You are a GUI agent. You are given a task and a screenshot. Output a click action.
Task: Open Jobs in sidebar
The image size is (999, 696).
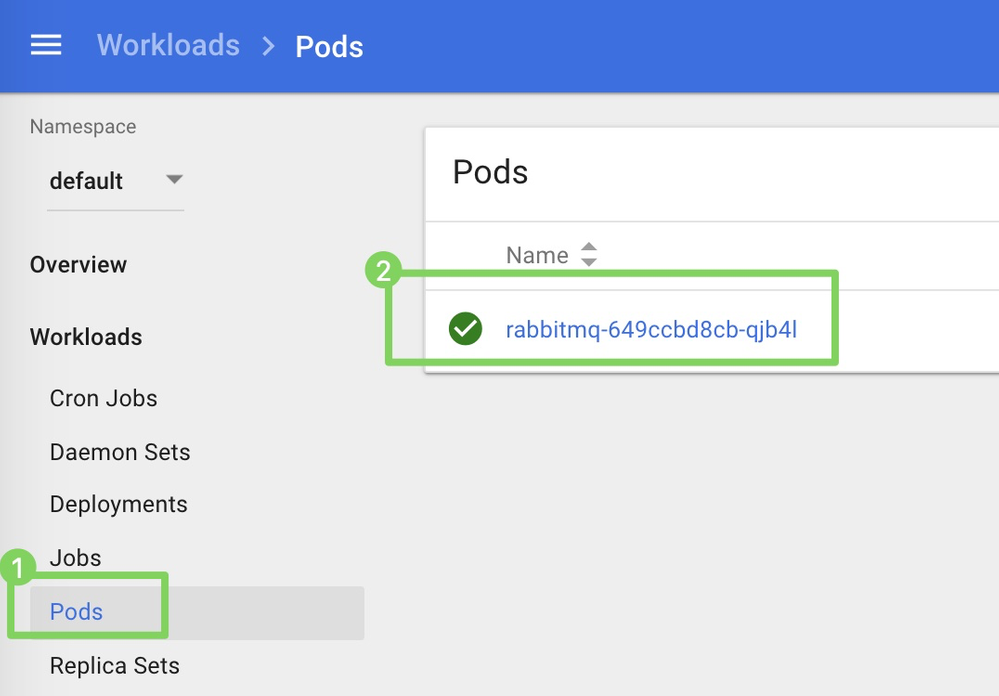75,558
